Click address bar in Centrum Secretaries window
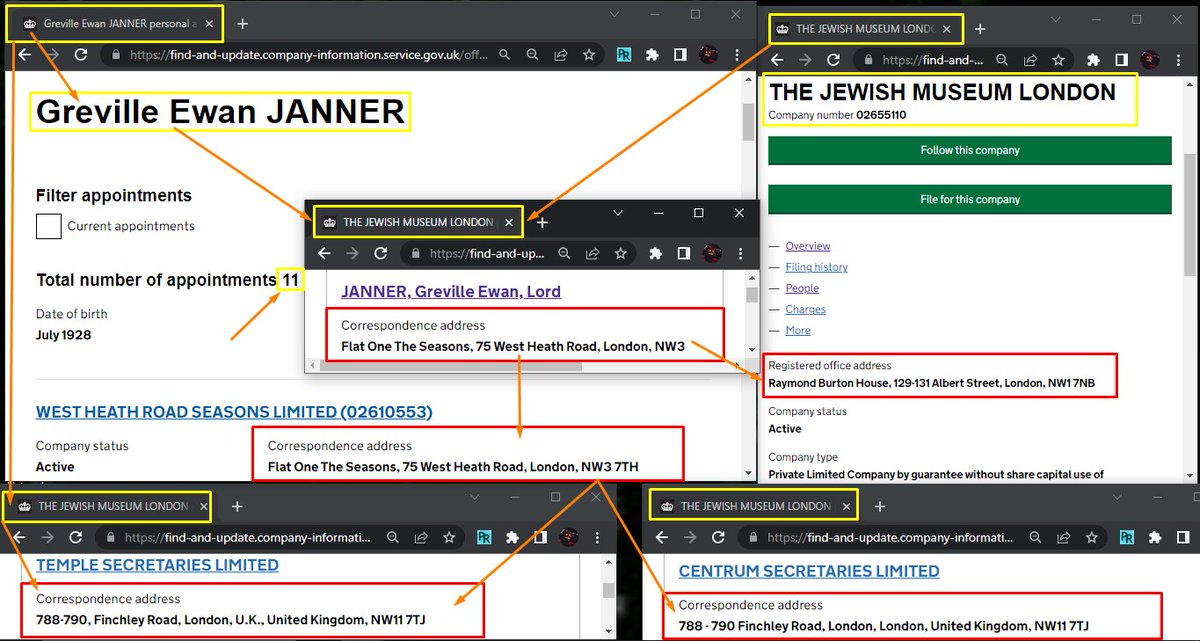Viewport: 1200px width, 641px height. 890,538
